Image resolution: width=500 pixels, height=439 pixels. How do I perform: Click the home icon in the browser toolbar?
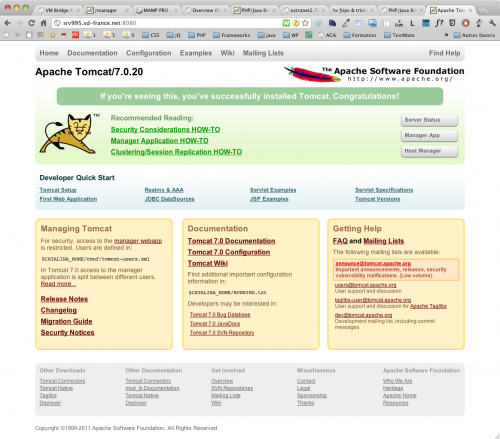tap(44, 23)
